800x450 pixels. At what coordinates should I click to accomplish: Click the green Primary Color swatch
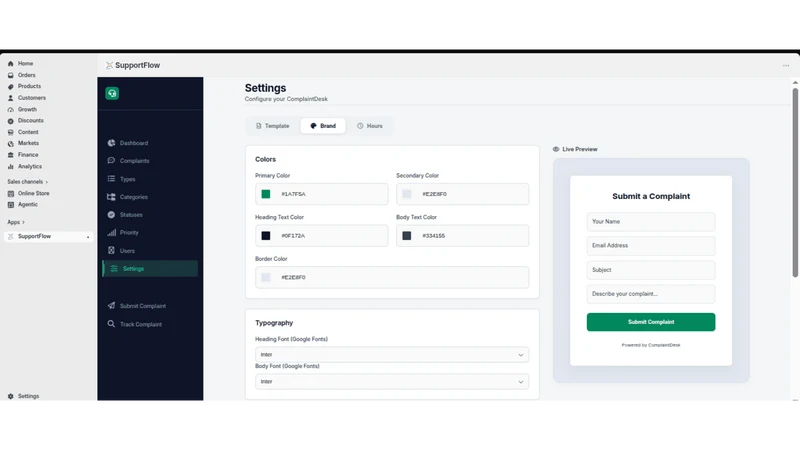point(266,194)
